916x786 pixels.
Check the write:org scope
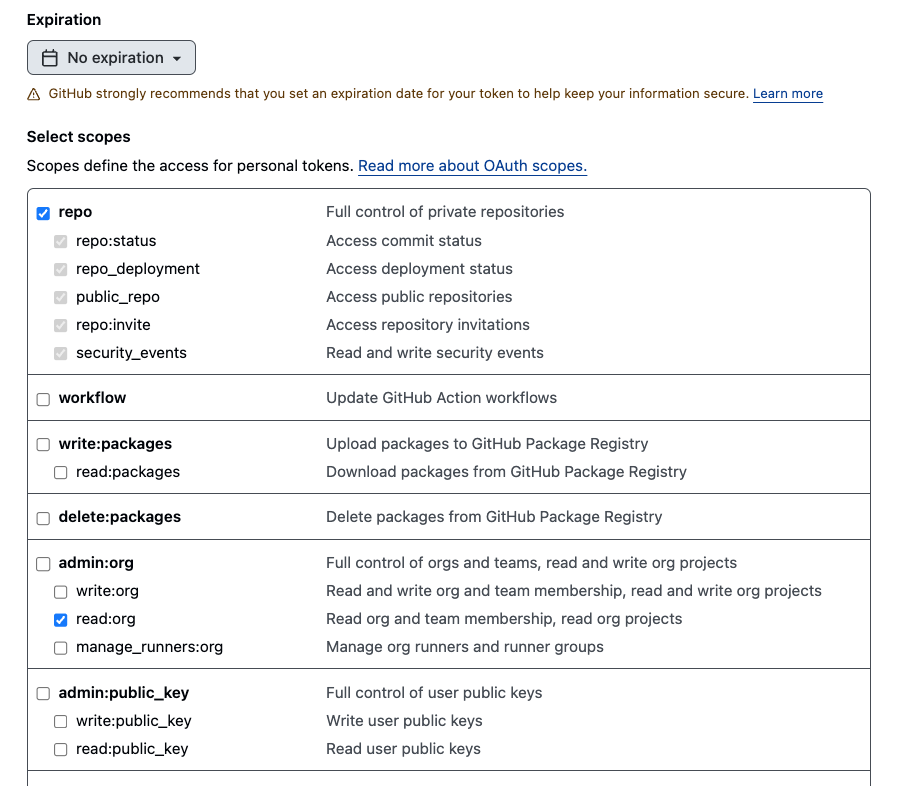click(61, 592)
